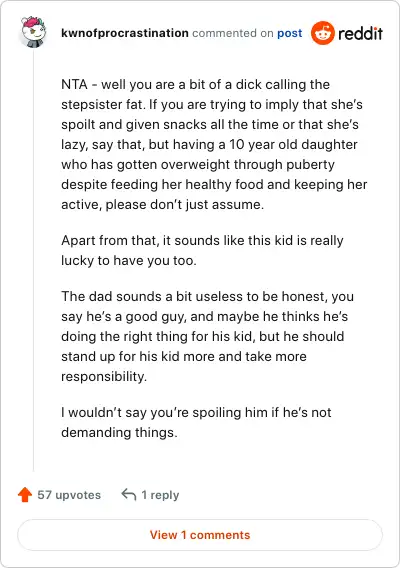Click the line starting "I wouldn't say you're"
Image resolution: width=400 pixels, height=568 pixels.
tap(196, 412)
